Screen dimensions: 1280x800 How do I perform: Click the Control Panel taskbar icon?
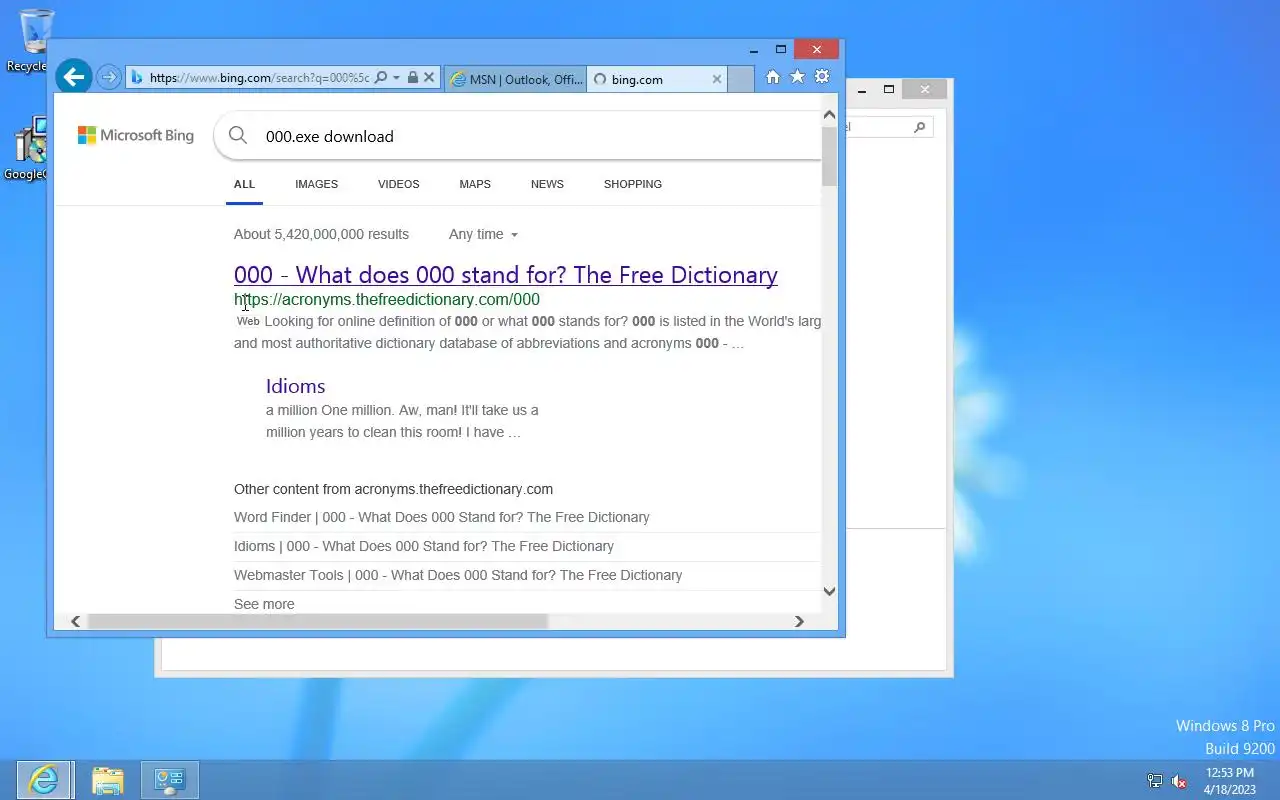click(170, 780)
